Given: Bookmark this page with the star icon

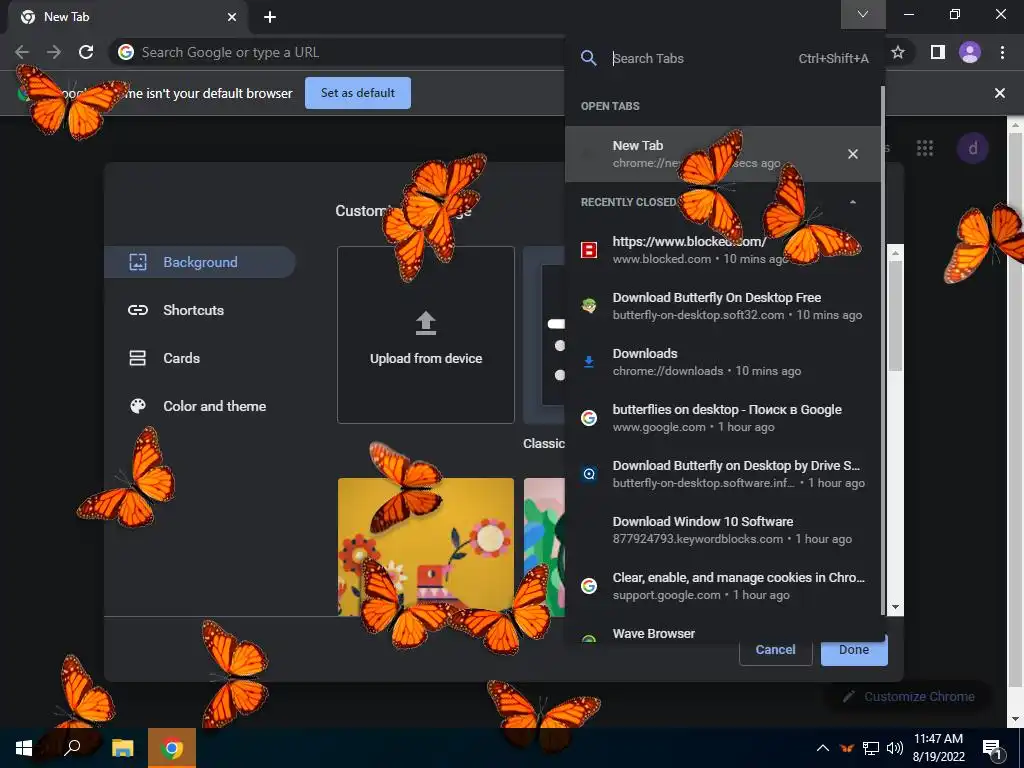Looking at the screenshot, I should click(x=898, y=52).
